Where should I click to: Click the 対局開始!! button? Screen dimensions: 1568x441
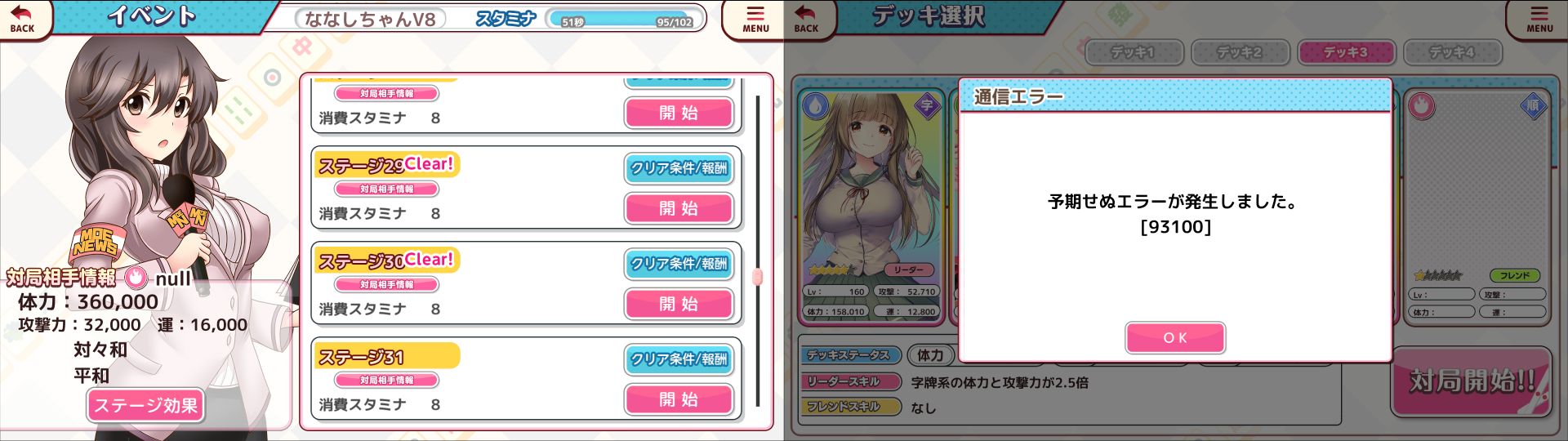1472,382
